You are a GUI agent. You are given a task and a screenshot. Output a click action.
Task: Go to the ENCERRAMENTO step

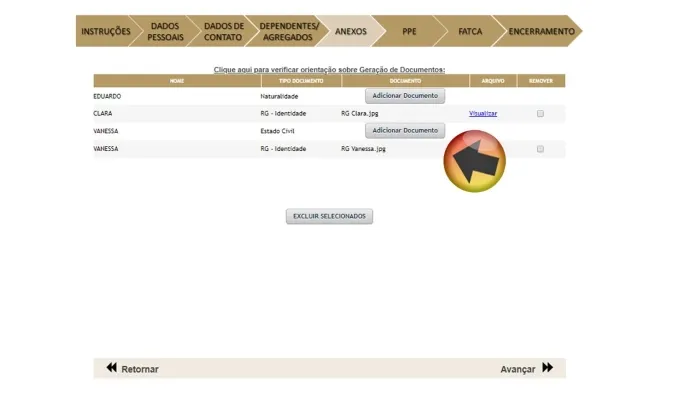541,31
